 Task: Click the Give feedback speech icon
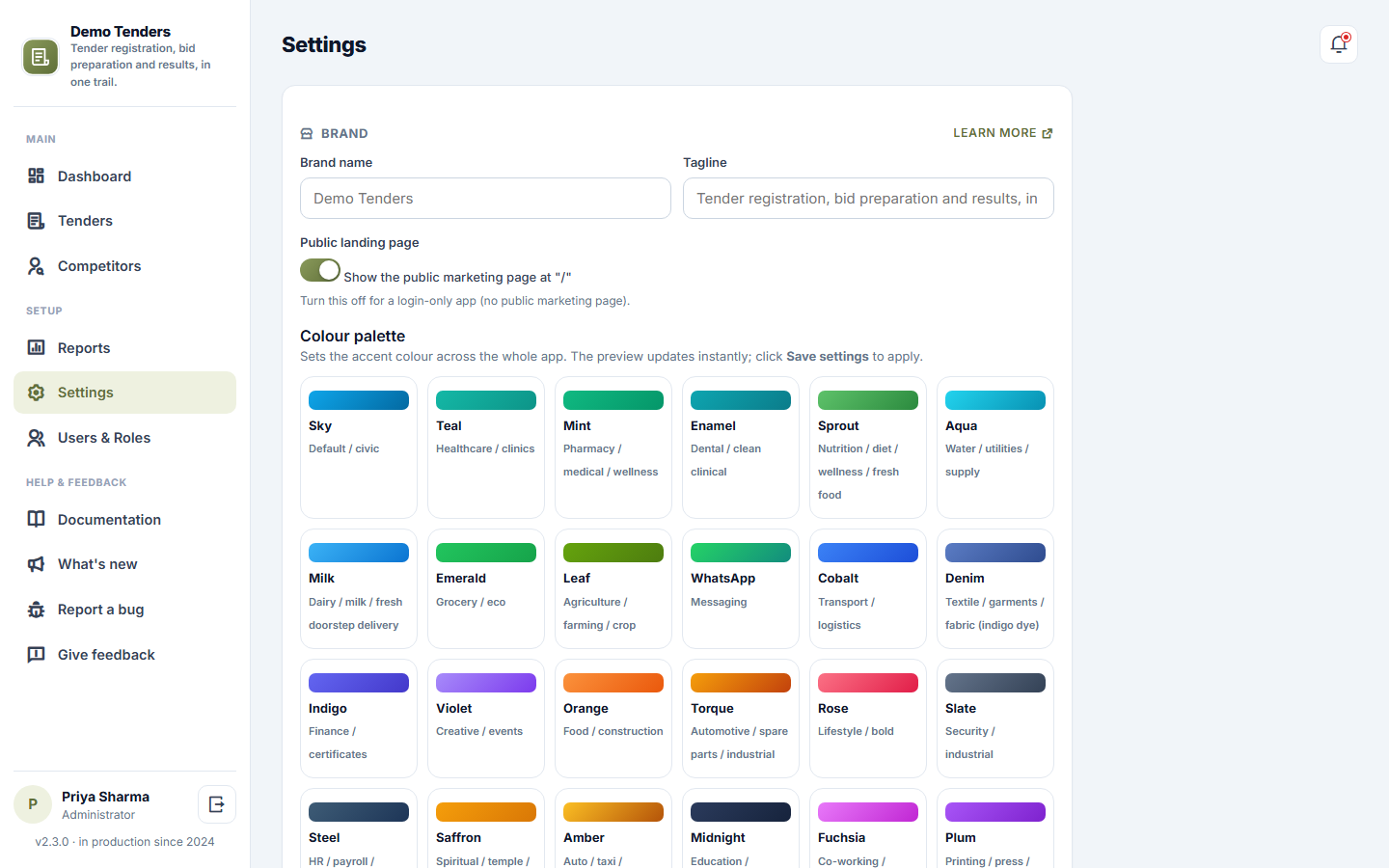click(x=36, y=655)
